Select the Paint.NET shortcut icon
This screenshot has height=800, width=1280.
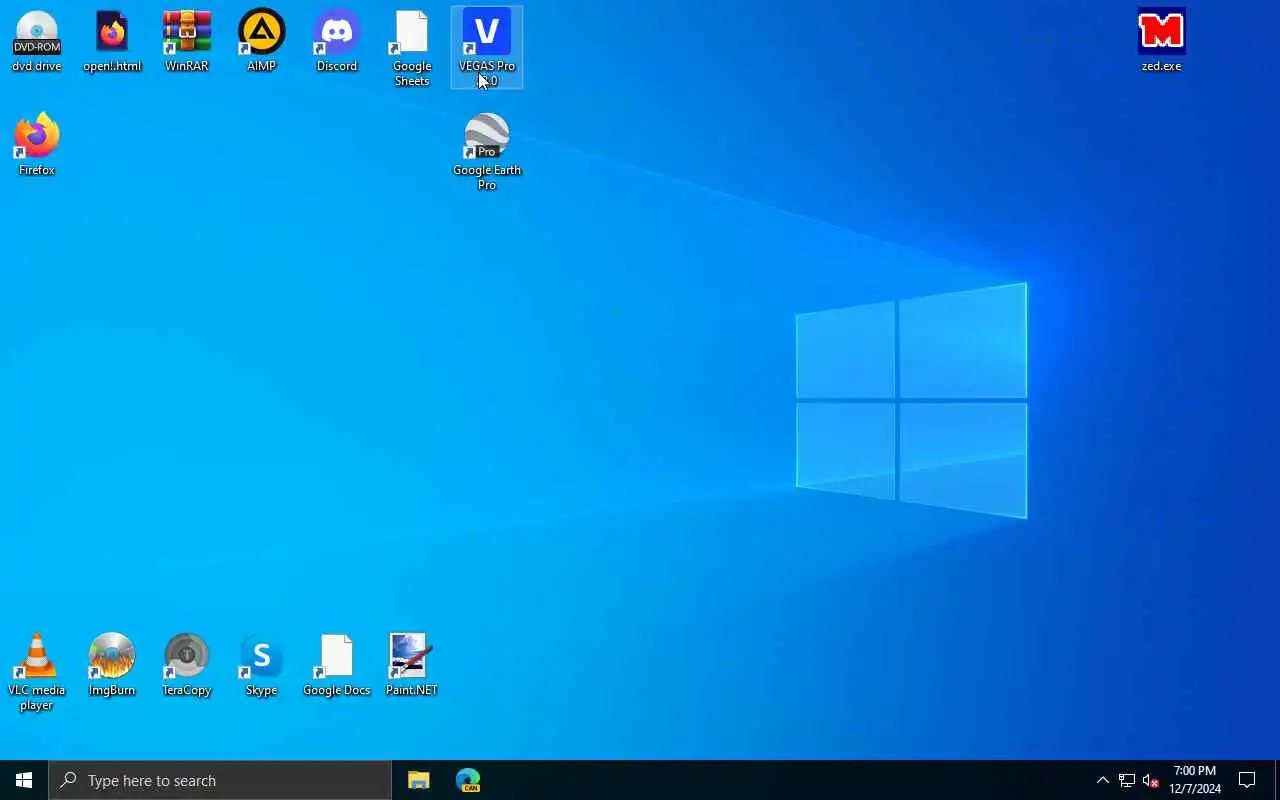point(412,666)
